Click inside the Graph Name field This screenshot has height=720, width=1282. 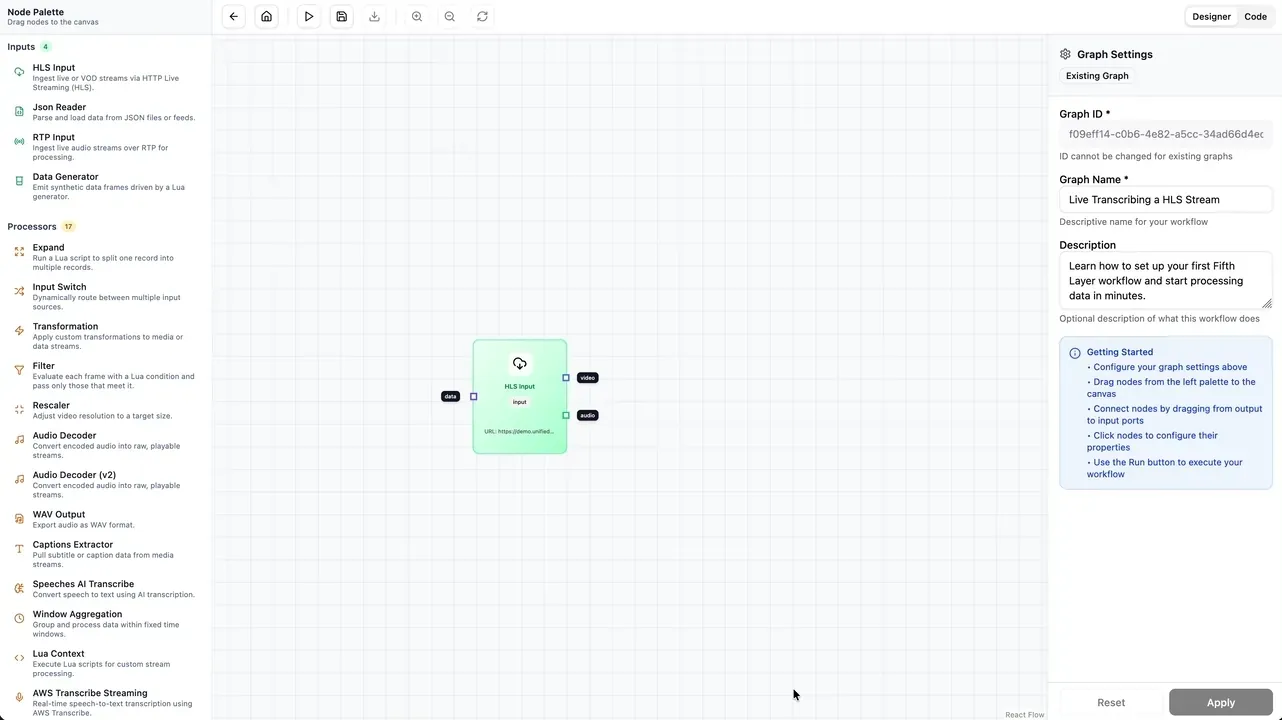[1166, 199]
